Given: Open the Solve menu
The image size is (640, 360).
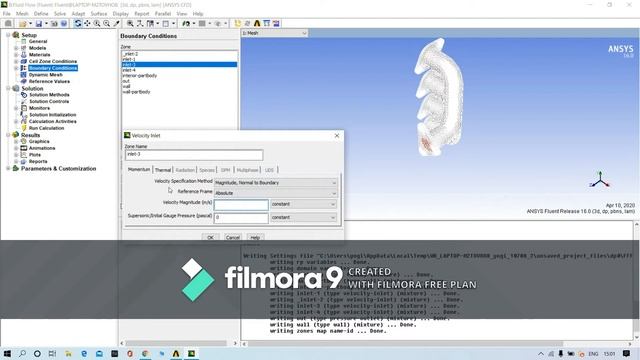Looking at the screenshot, I should (x=60, y=13).
